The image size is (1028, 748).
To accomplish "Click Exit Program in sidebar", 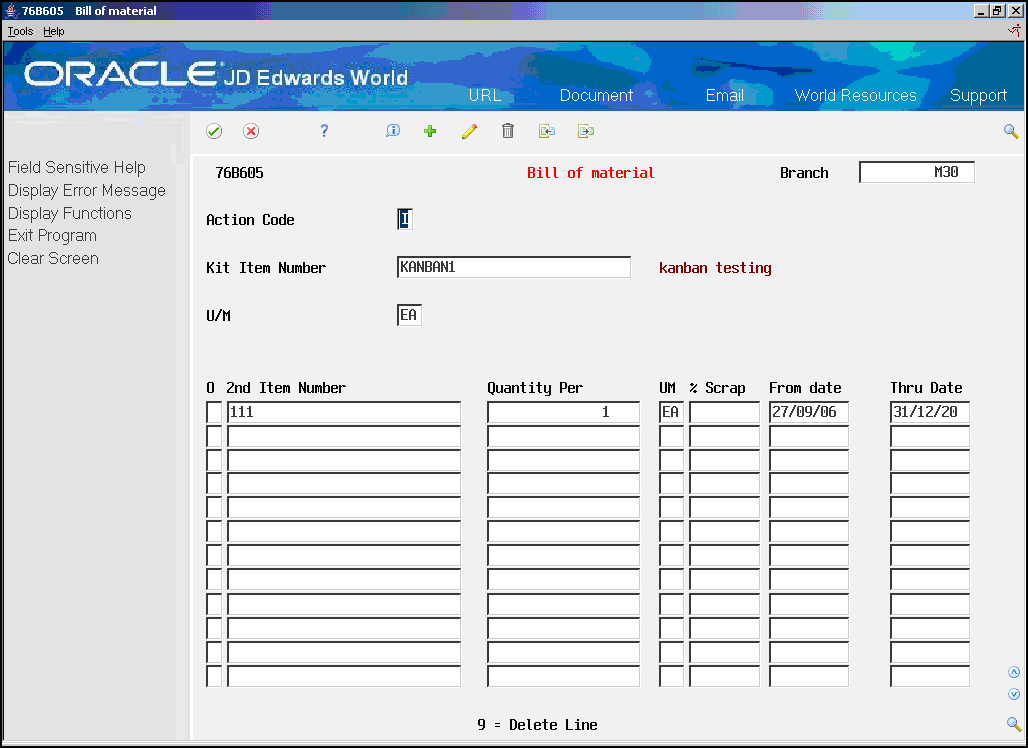I will coord(52,236).
